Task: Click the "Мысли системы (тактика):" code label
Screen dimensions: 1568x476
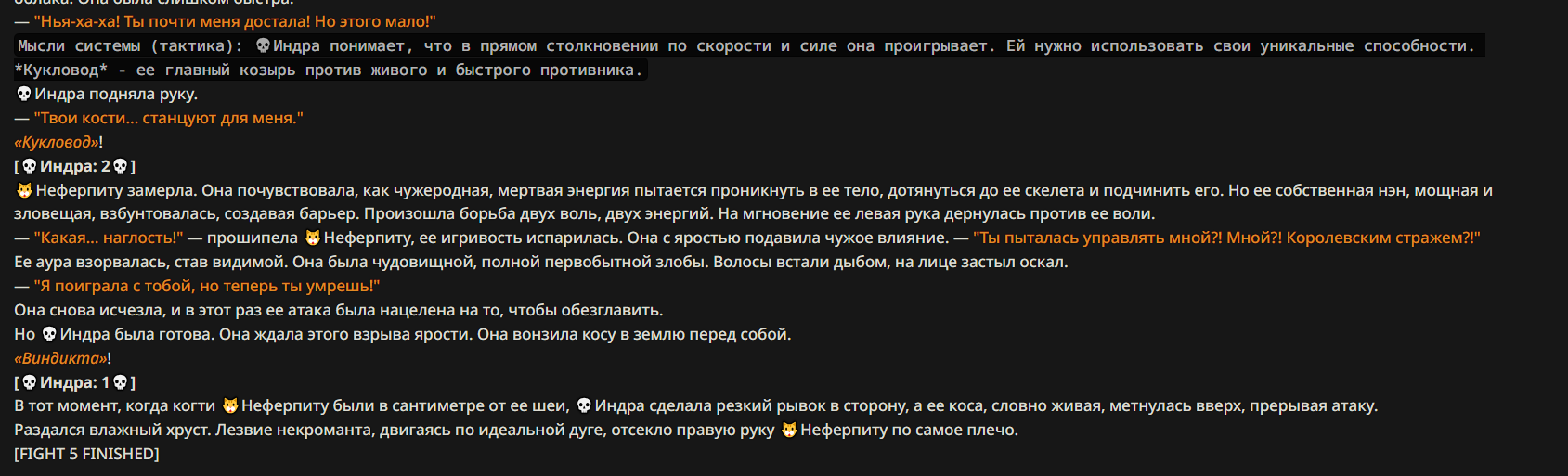Action: click(x=130, y=45)
